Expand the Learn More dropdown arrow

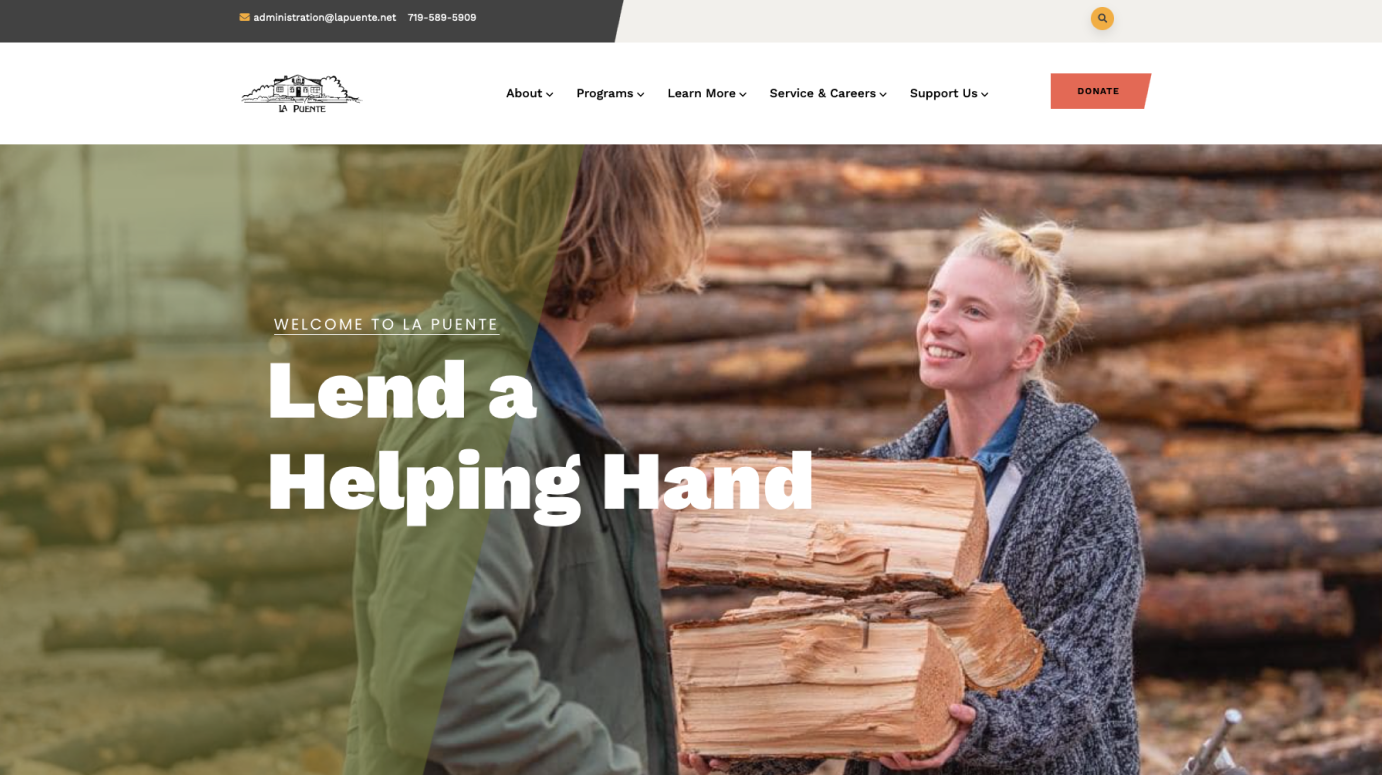[743, 94]
